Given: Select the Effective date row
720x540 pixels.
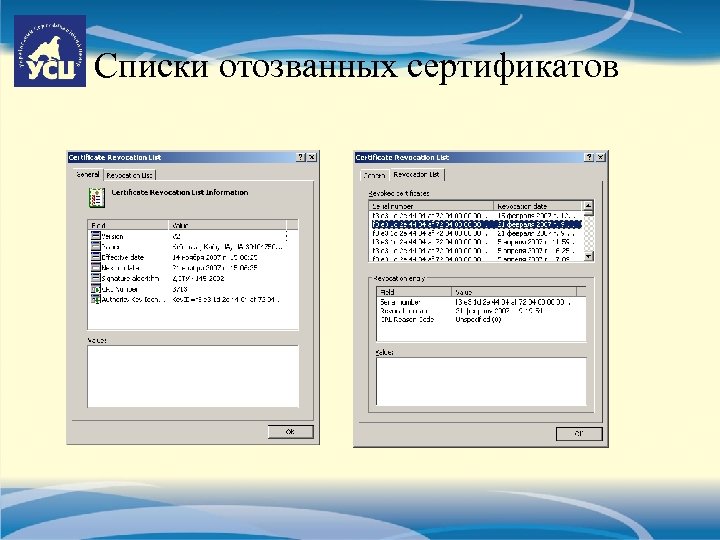Looking at the screenshot, I should (186, 257).
